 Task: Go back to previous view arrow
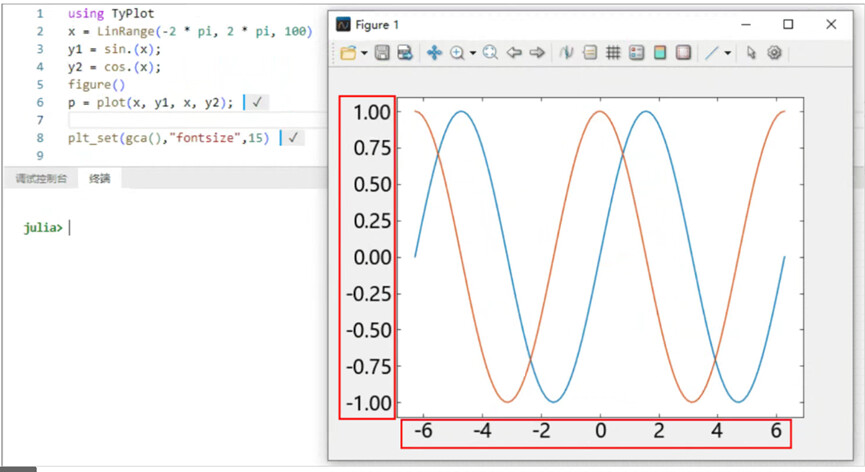(x=514, y=53)
